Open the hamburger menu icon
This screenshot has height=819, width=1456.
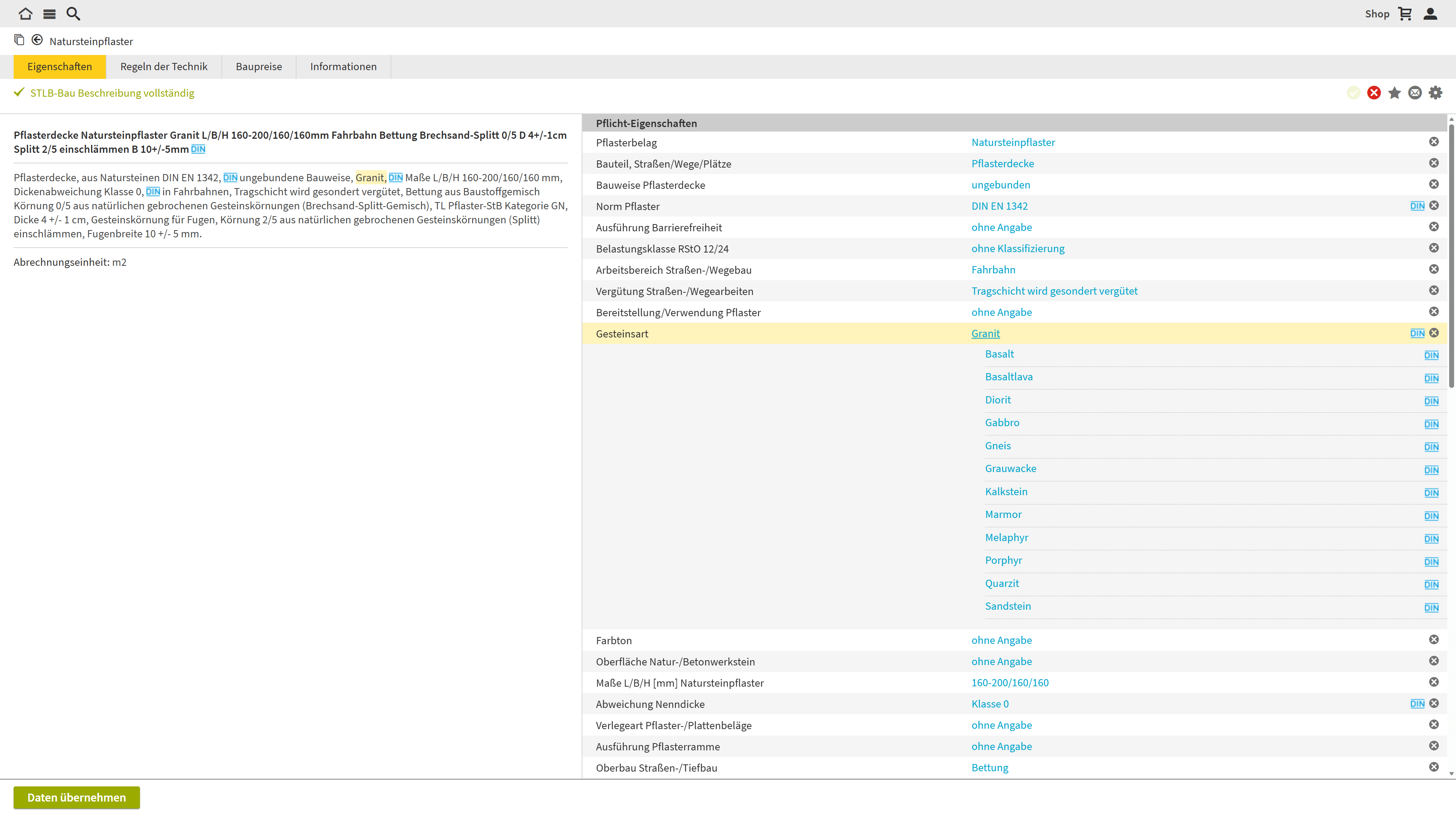(50, 14)
